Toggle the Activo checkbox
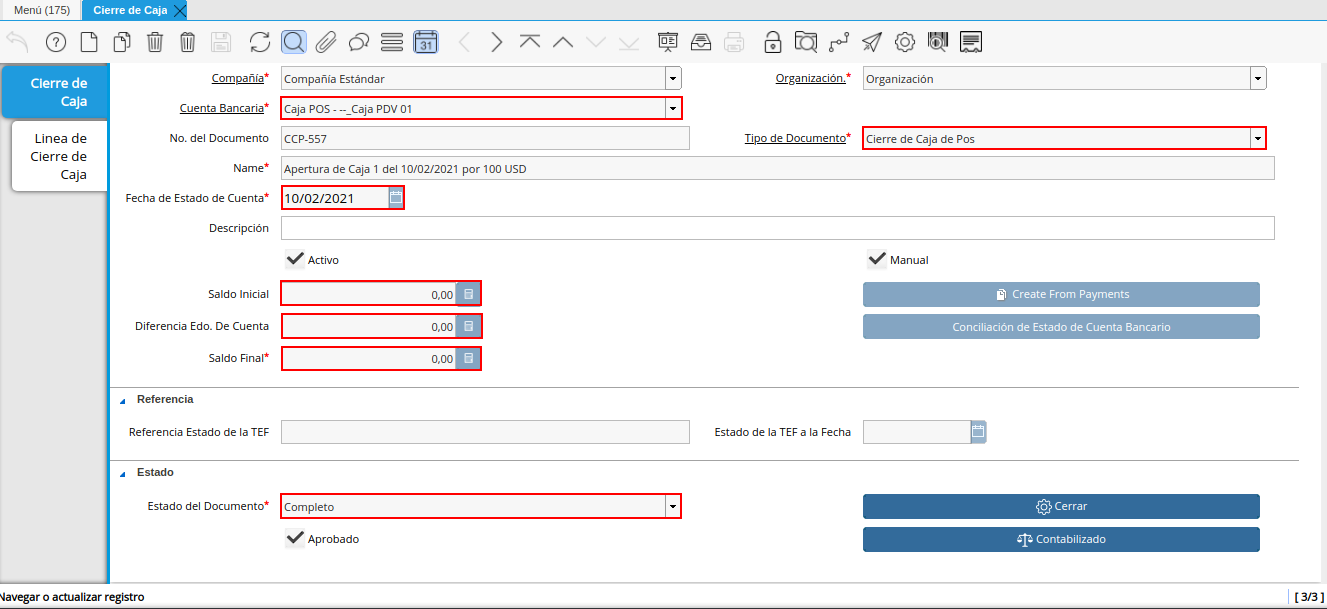 point(295,259)
